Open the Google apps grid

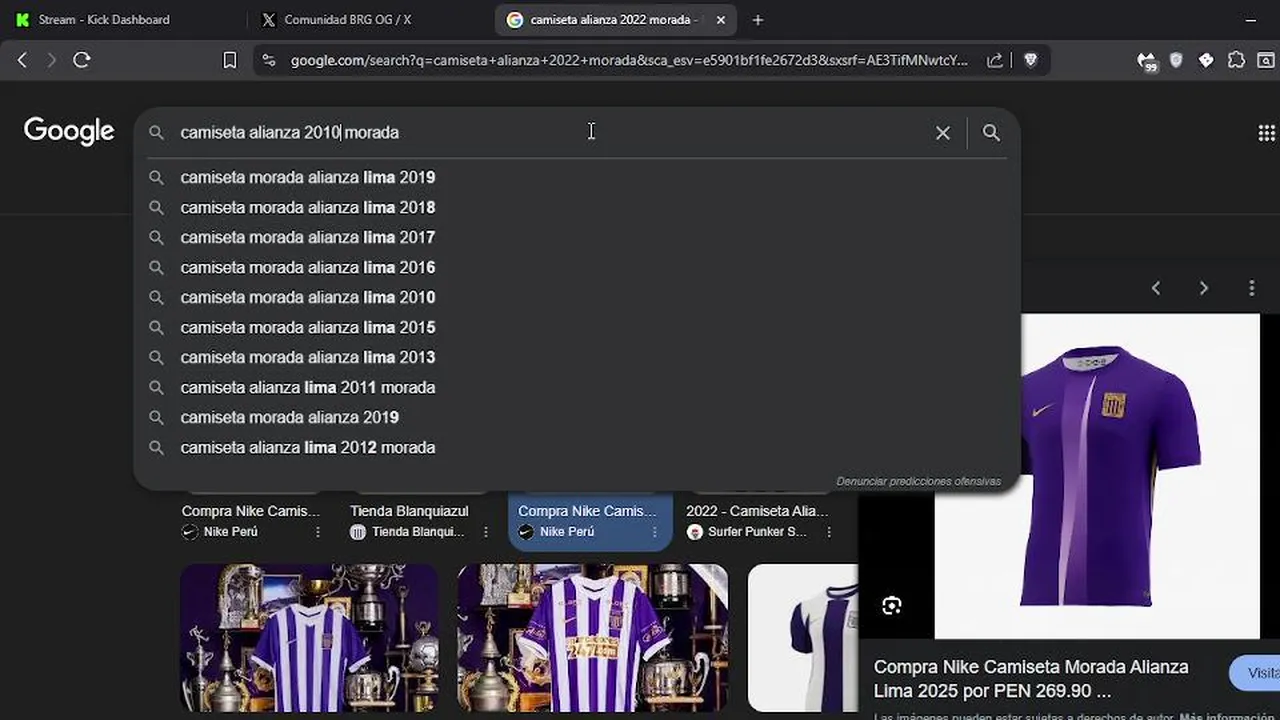click(1266, 133)
